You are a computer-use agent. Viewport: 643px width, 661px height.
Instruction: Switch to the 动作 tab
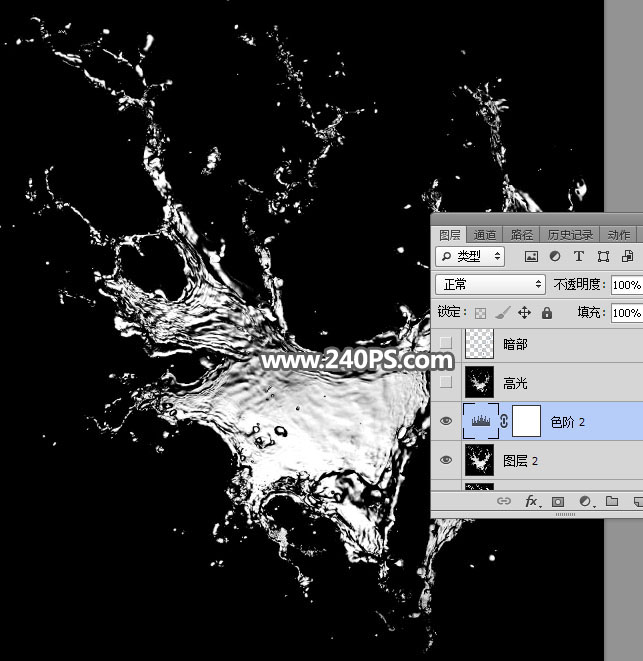tap(619, 235)
